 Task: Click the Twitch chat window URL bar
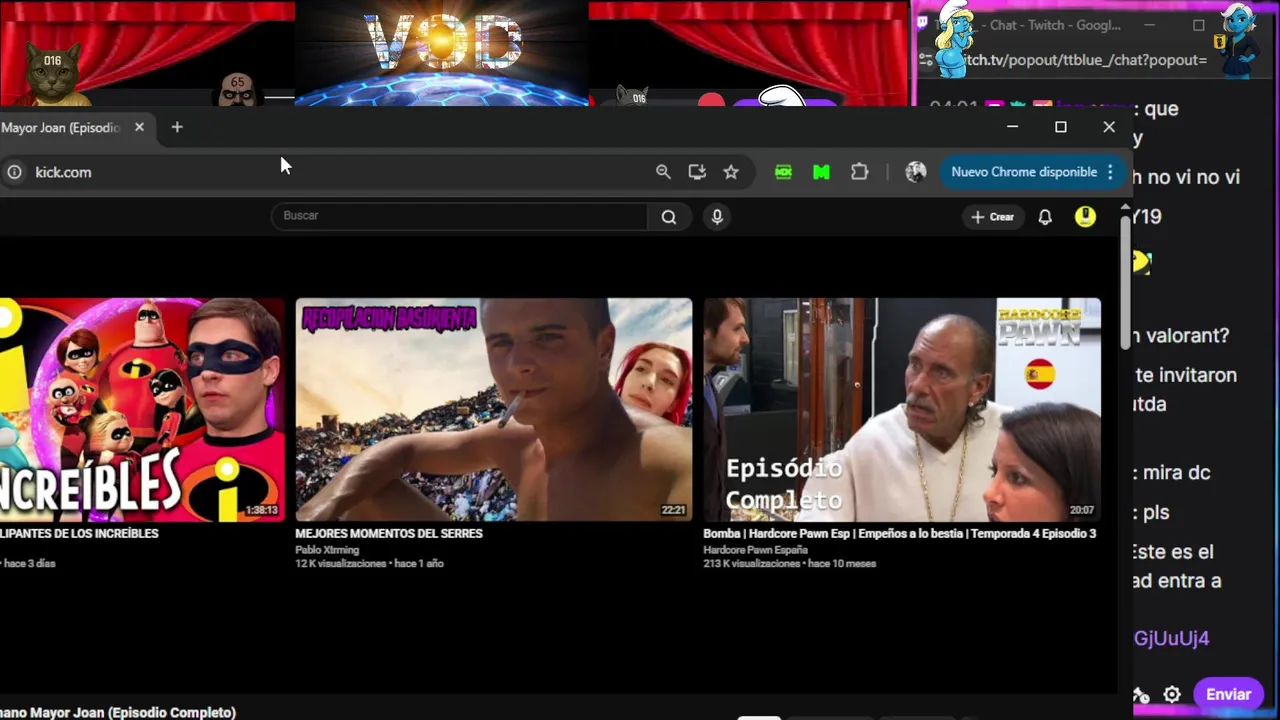click(1085, 60)
